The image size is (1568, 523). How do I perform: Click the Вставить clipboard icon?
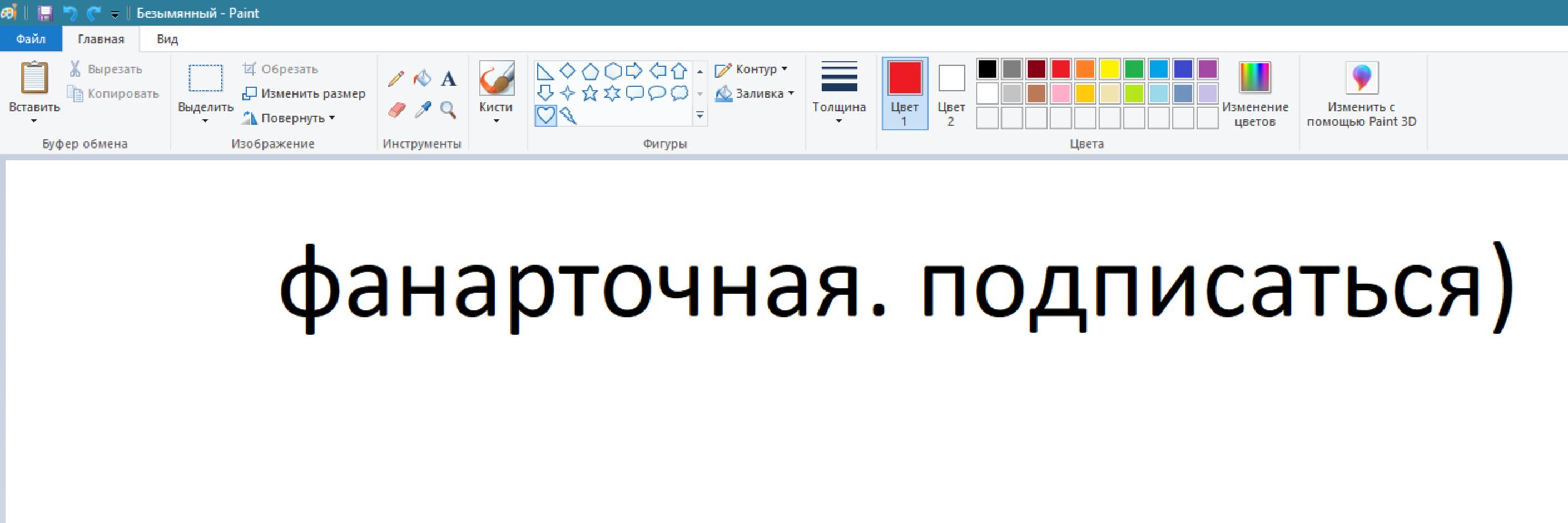tap(34, 77)
